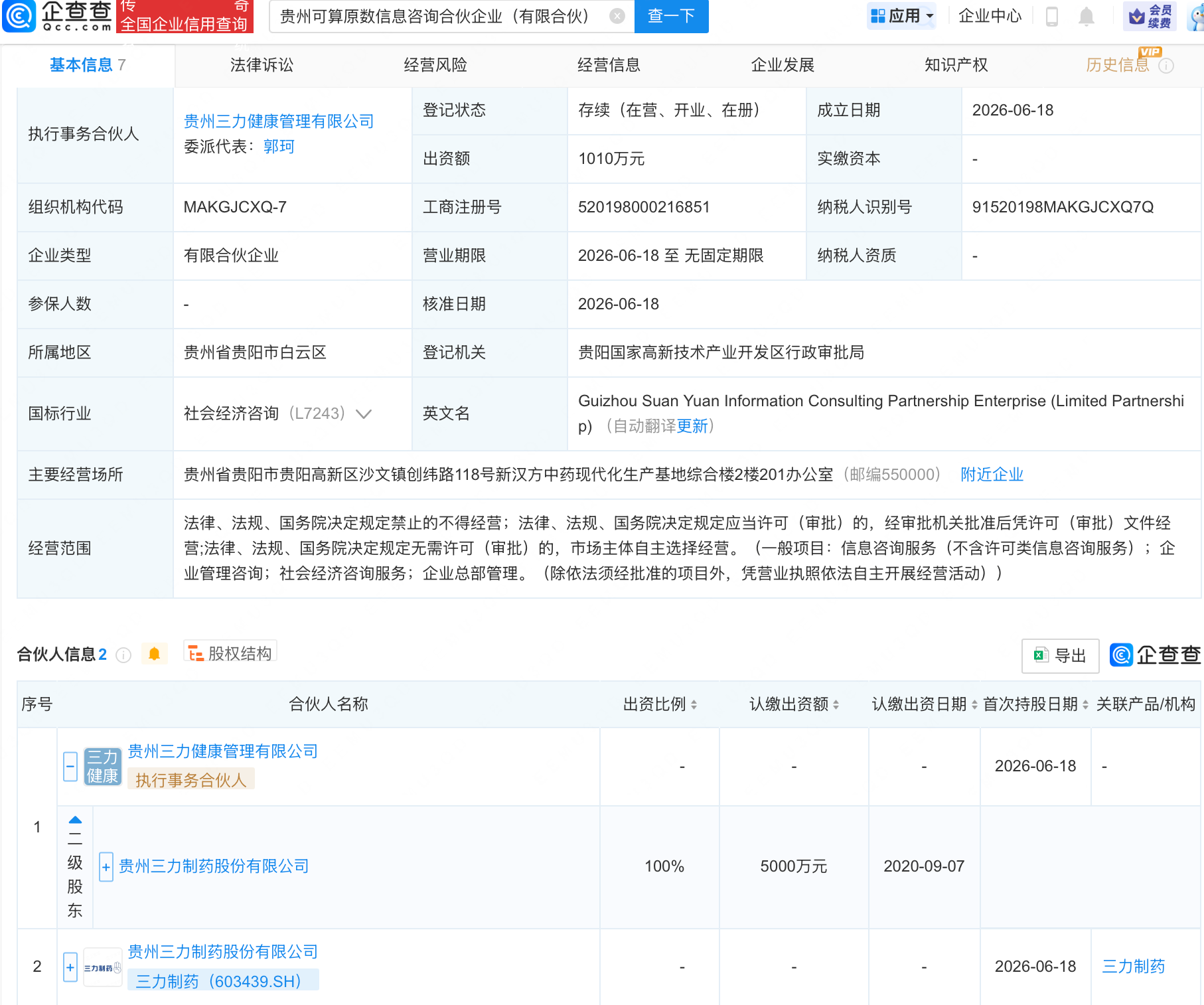Viewport: 1204px width, 1005px height.
Task: Open the notification bell in header
Action: click(x=1087, y=16)
